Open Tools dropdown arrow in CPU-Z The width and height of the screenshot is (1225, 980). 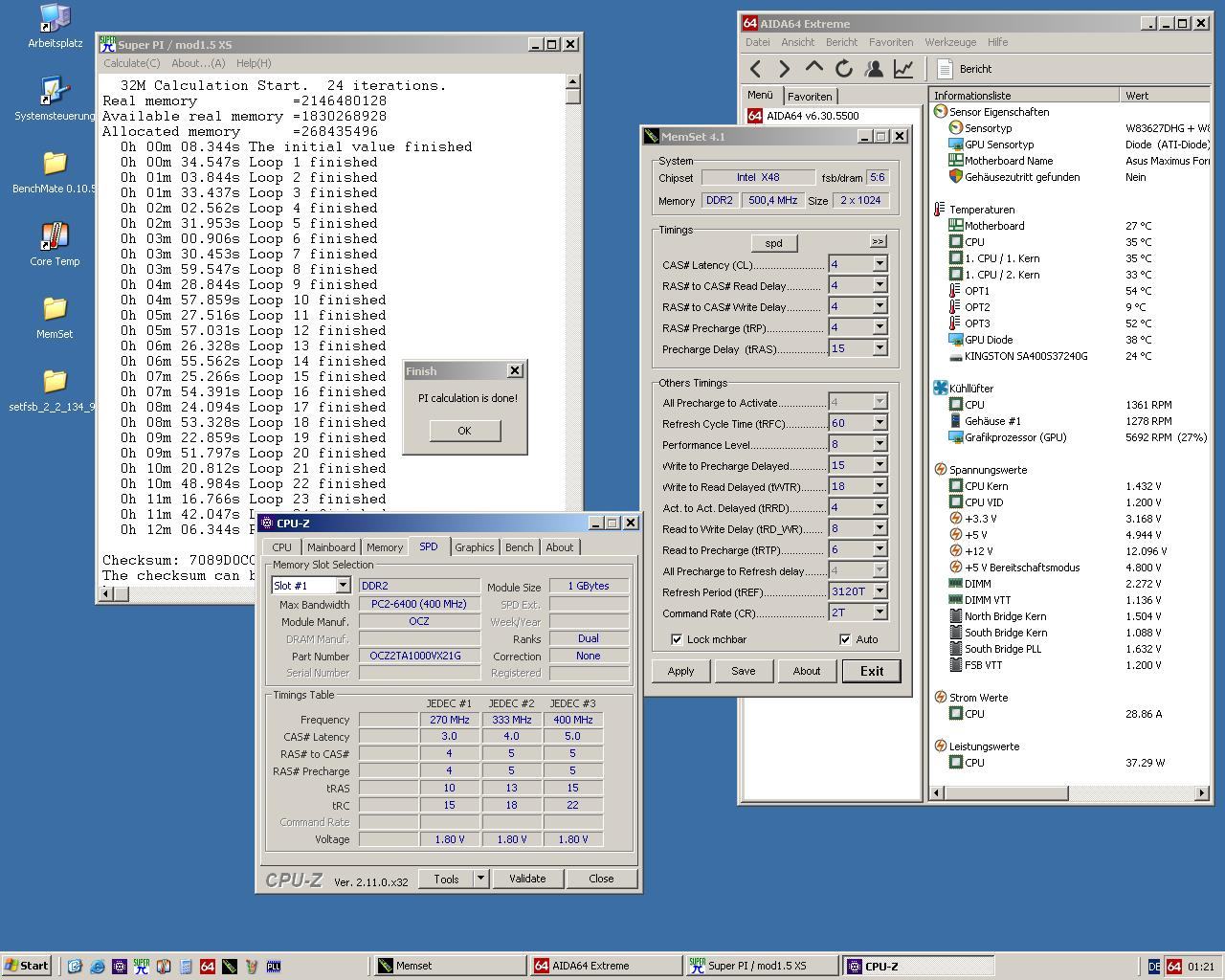[480, 879]
